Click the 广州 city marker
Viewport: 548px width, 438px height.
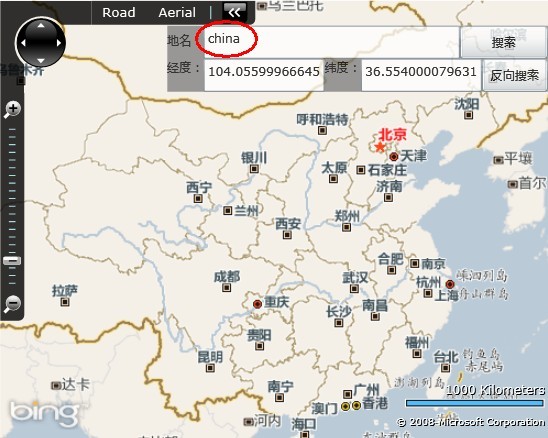[347, 394]
